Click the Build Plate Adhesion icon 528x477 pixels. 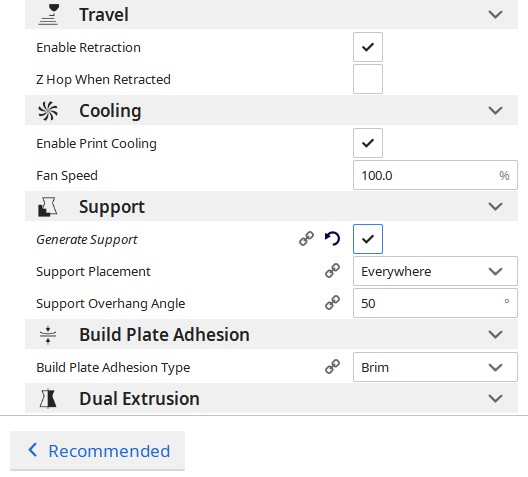pos(48,335)
